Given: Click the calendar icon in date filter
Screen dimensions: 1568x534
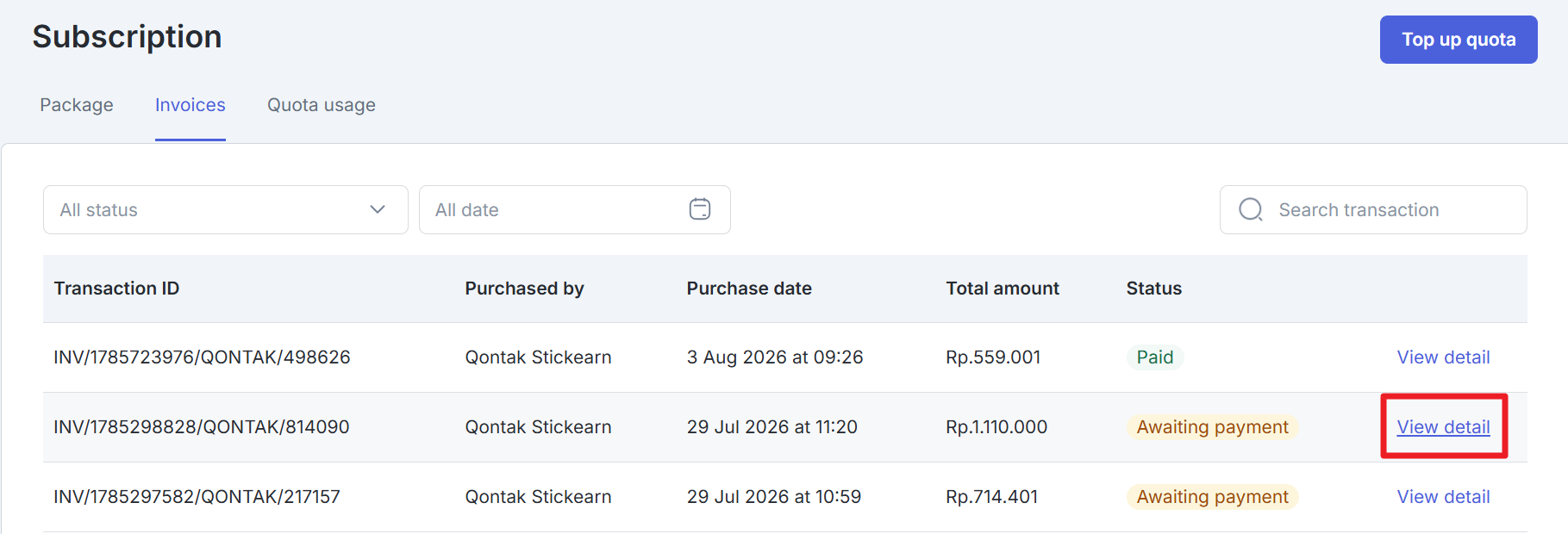Looking at the screenshot, I should (700, 209).
